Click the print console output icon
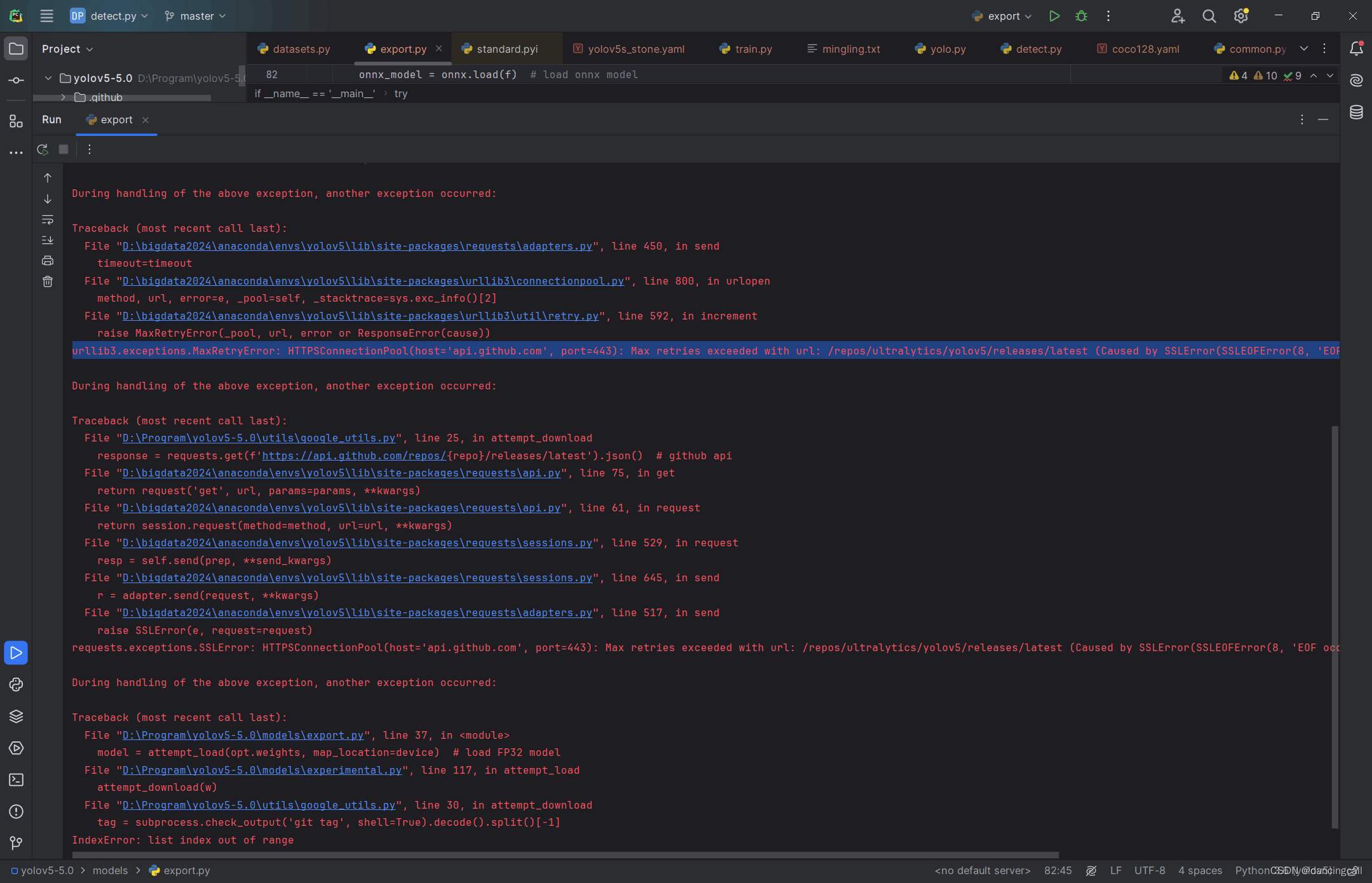The image size is (1372, 883). pos(48,260)
